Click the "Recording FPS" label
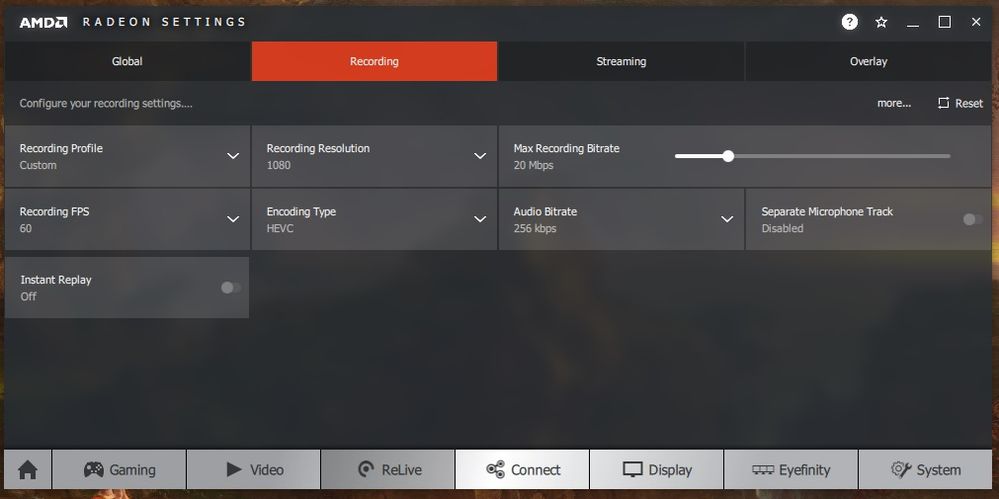999x499 pixels. click(54, 212)
